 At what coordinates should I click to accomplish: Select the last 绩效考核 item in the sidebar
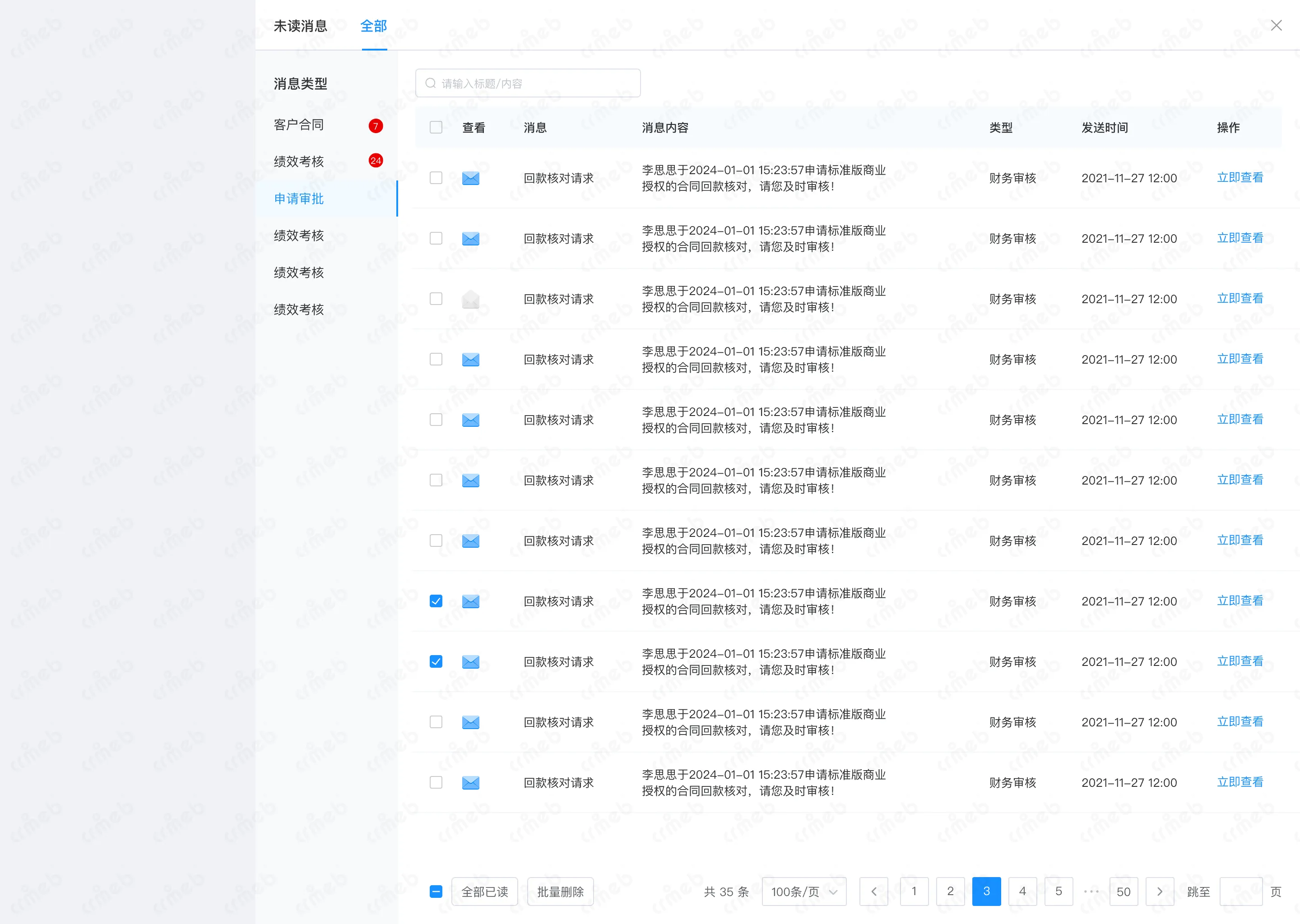coord(327,310)
